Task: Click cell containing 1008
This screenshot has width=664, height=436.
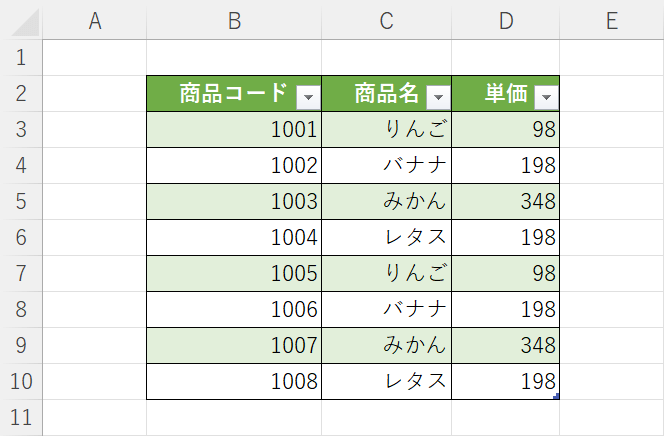Action: pos(234,381)
